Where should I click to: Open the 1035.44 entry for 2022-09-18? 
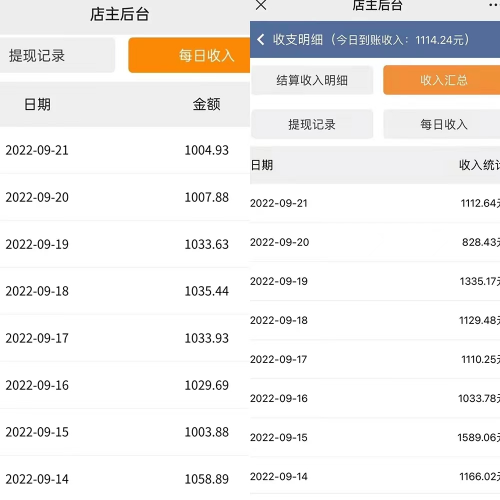125,291
